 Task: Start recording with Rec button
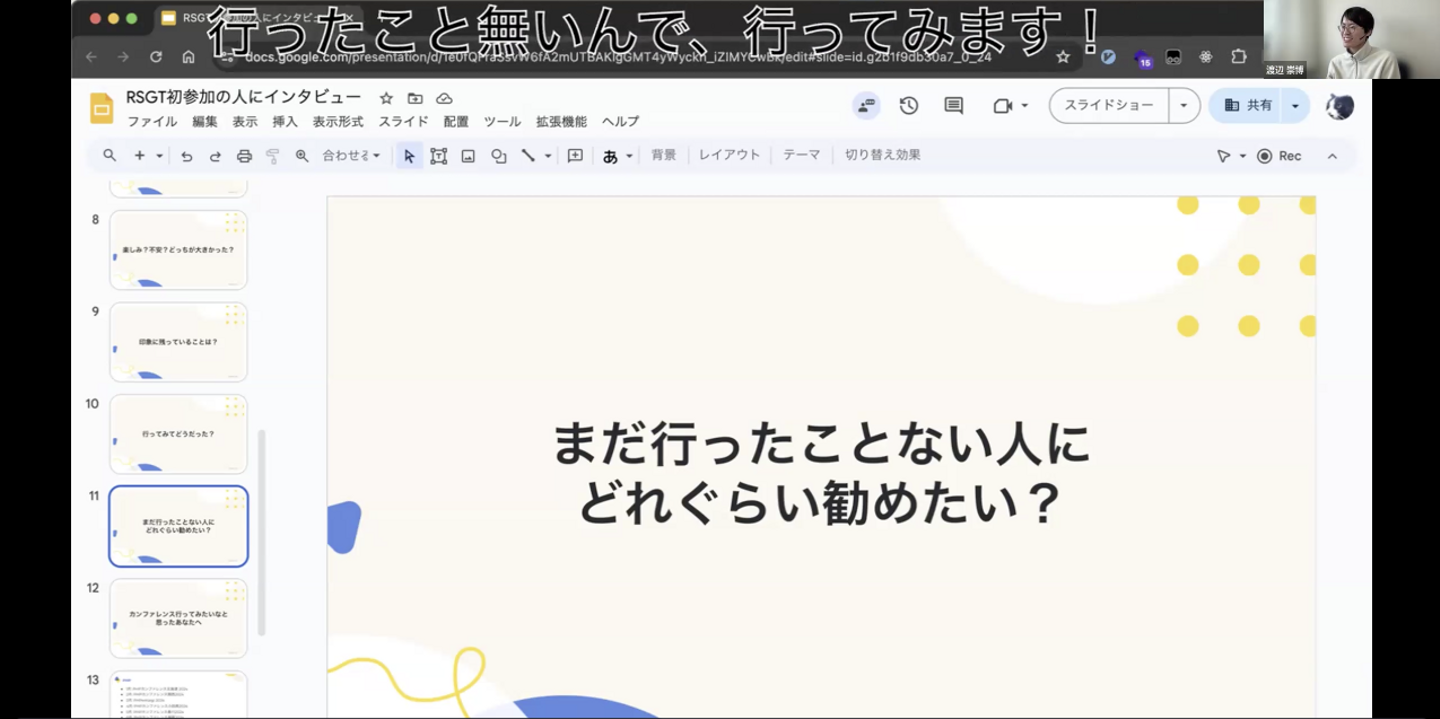pos(1280,156)
